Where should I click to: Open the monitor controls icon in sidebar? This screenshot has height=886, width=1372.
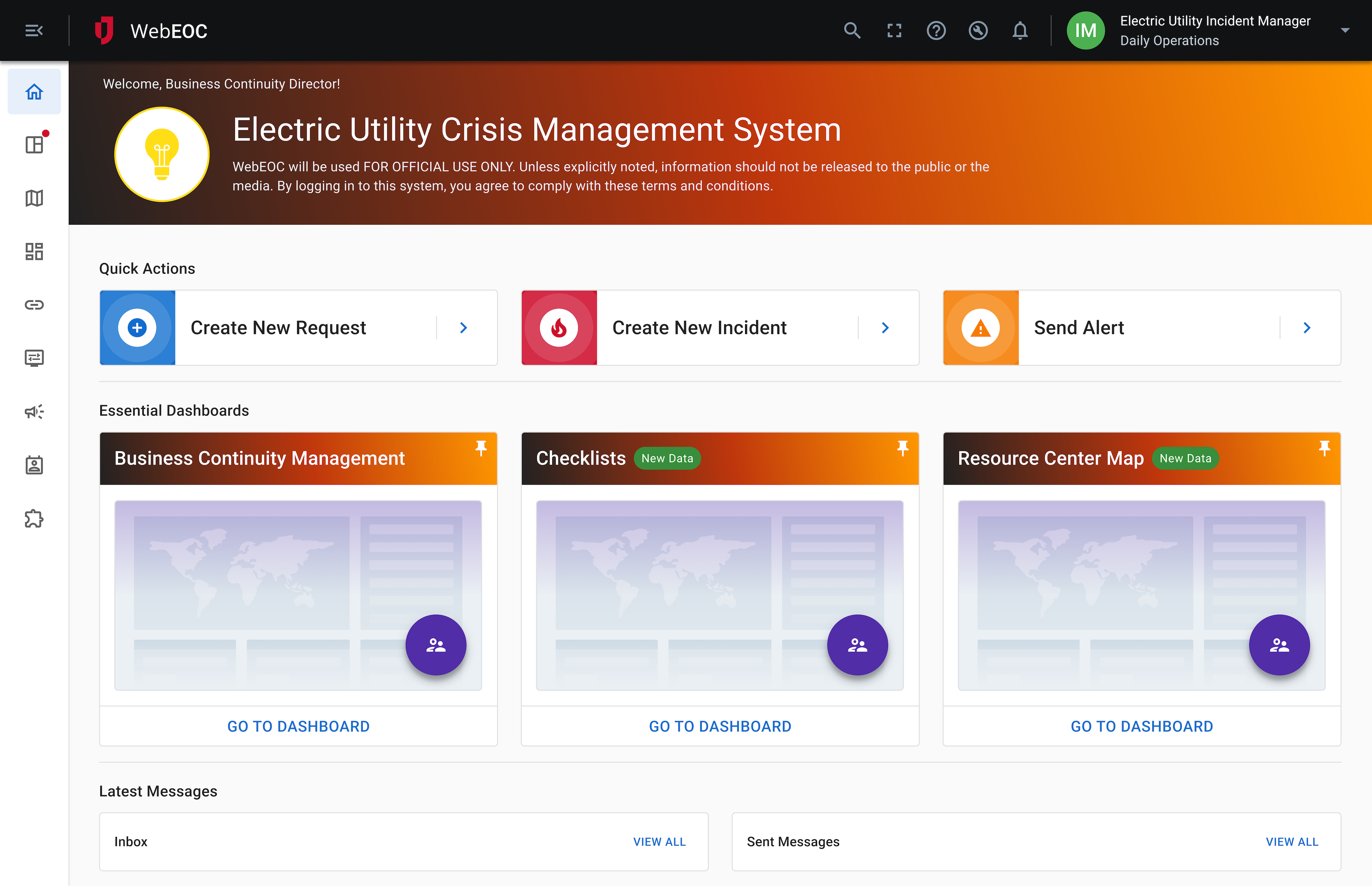coord(34,358)
